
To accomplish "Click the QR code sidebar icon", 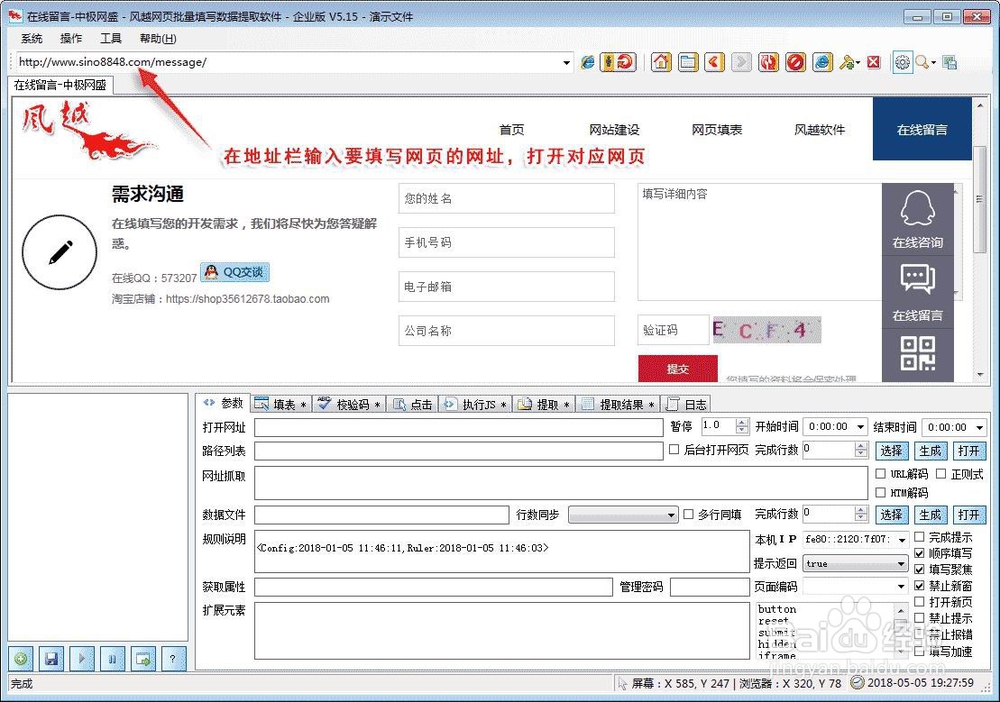I will coord(918,354).
